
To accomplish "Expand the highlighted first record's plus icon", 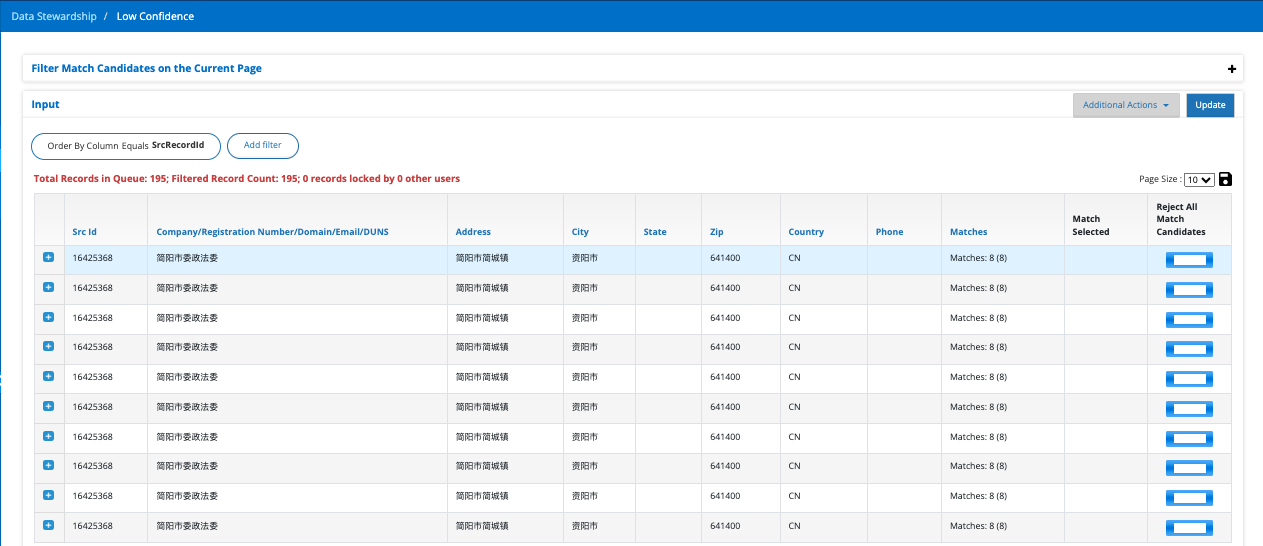I will [49, 257].
